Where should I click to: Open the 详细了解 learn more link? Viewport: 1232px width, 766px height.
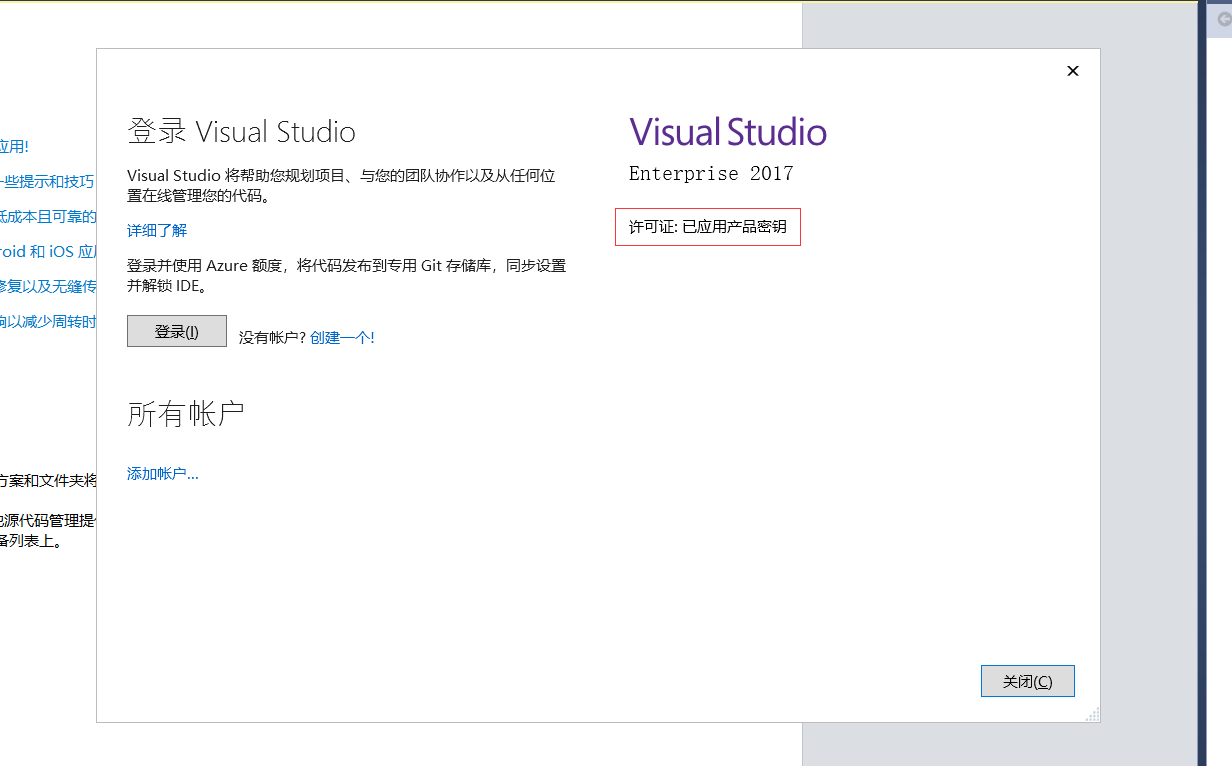coord(156,230)
